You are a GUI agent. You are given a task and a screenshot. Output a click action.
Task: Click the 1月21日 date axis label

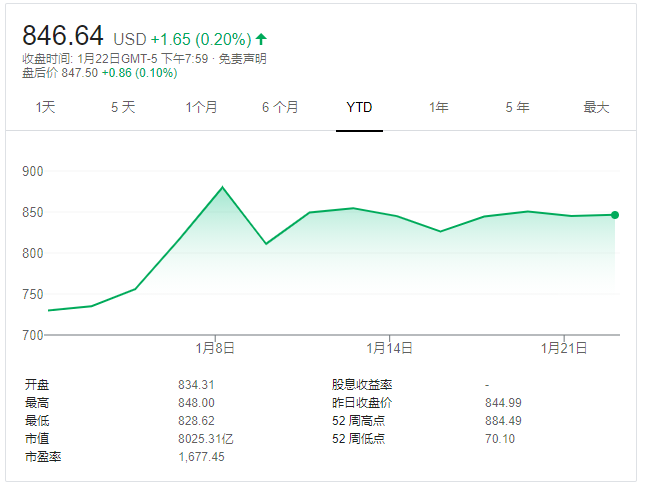(x=565, y=348)
